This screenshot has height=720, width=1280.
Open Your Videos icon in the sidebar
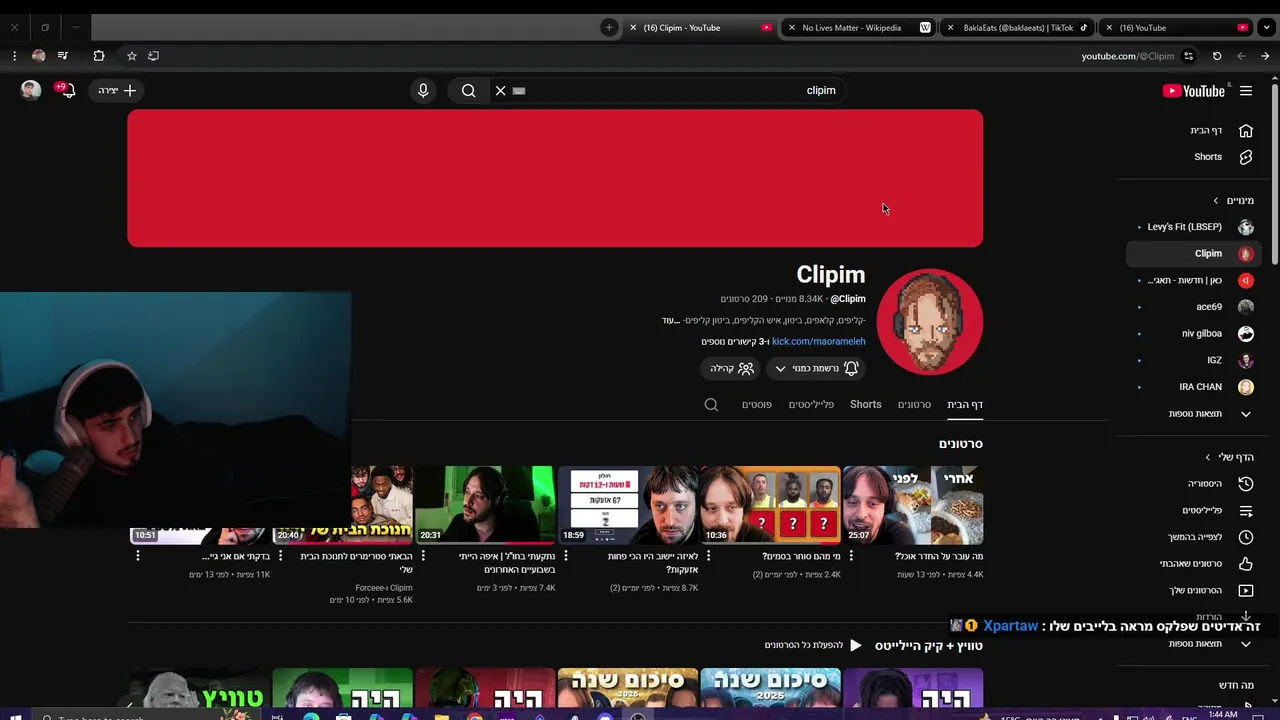pyautogui.click(x=1246, y=590)
